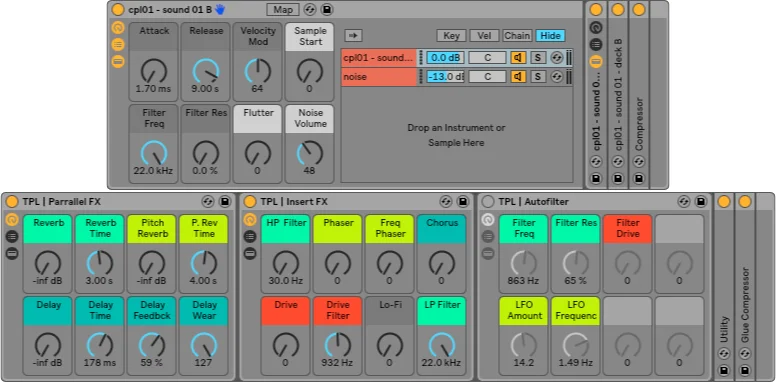Open the Key zone editor

click(x=451, y=36)
